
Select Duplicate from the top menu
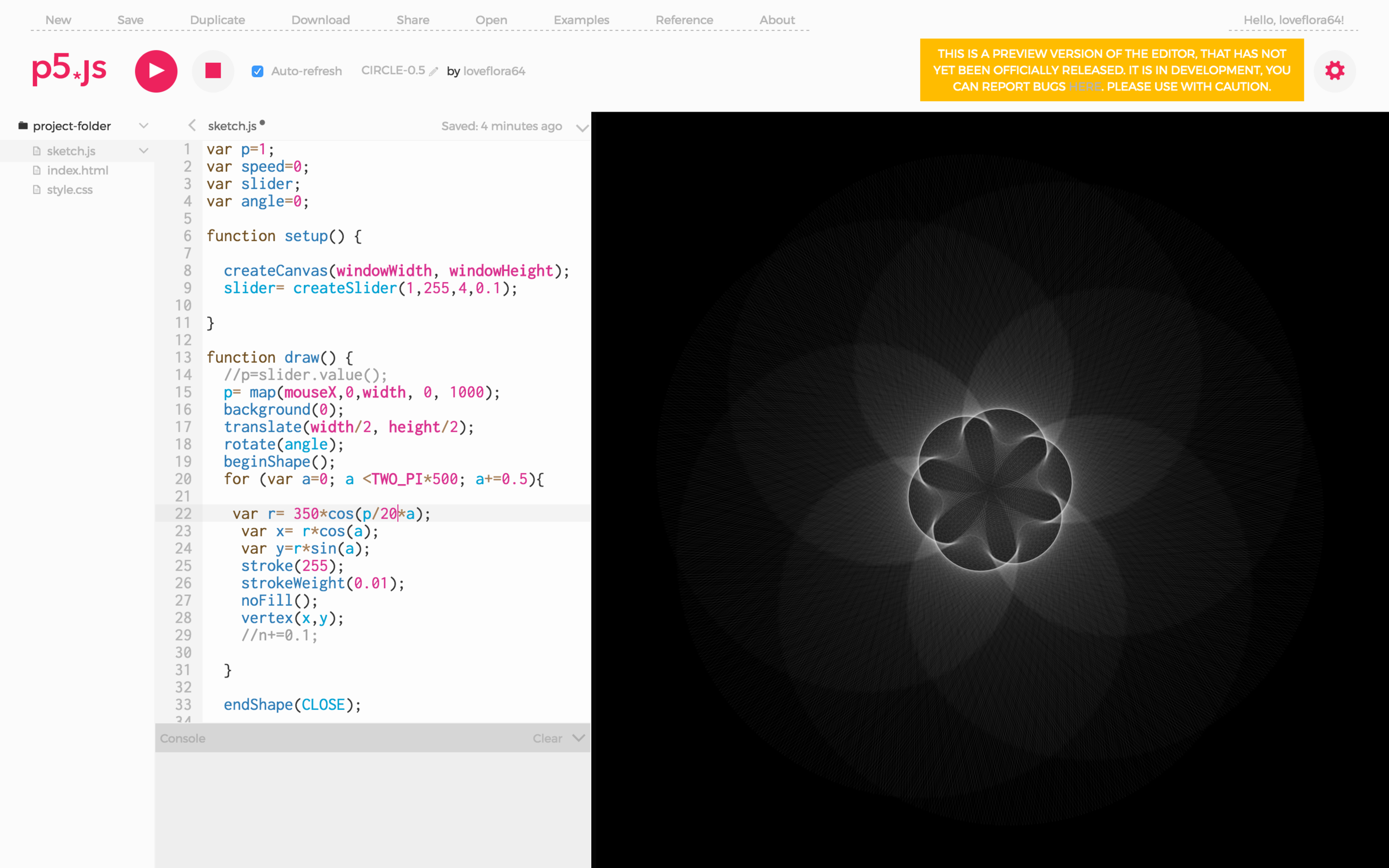pos(217,20)
